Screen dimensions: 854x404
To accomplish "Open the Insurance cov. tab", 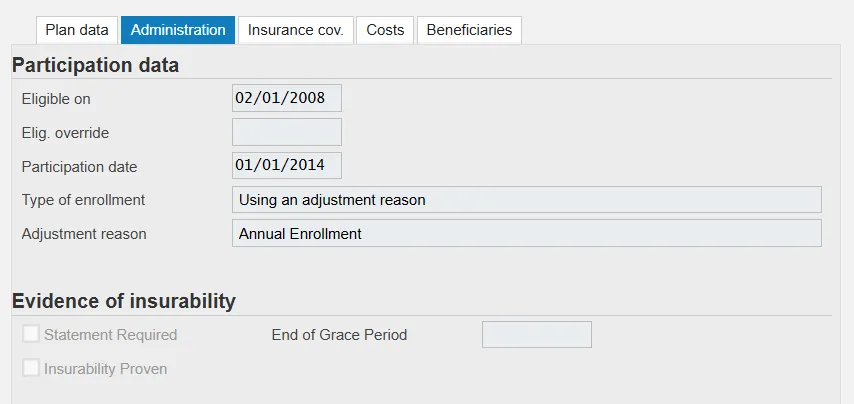I will (295, 30).
